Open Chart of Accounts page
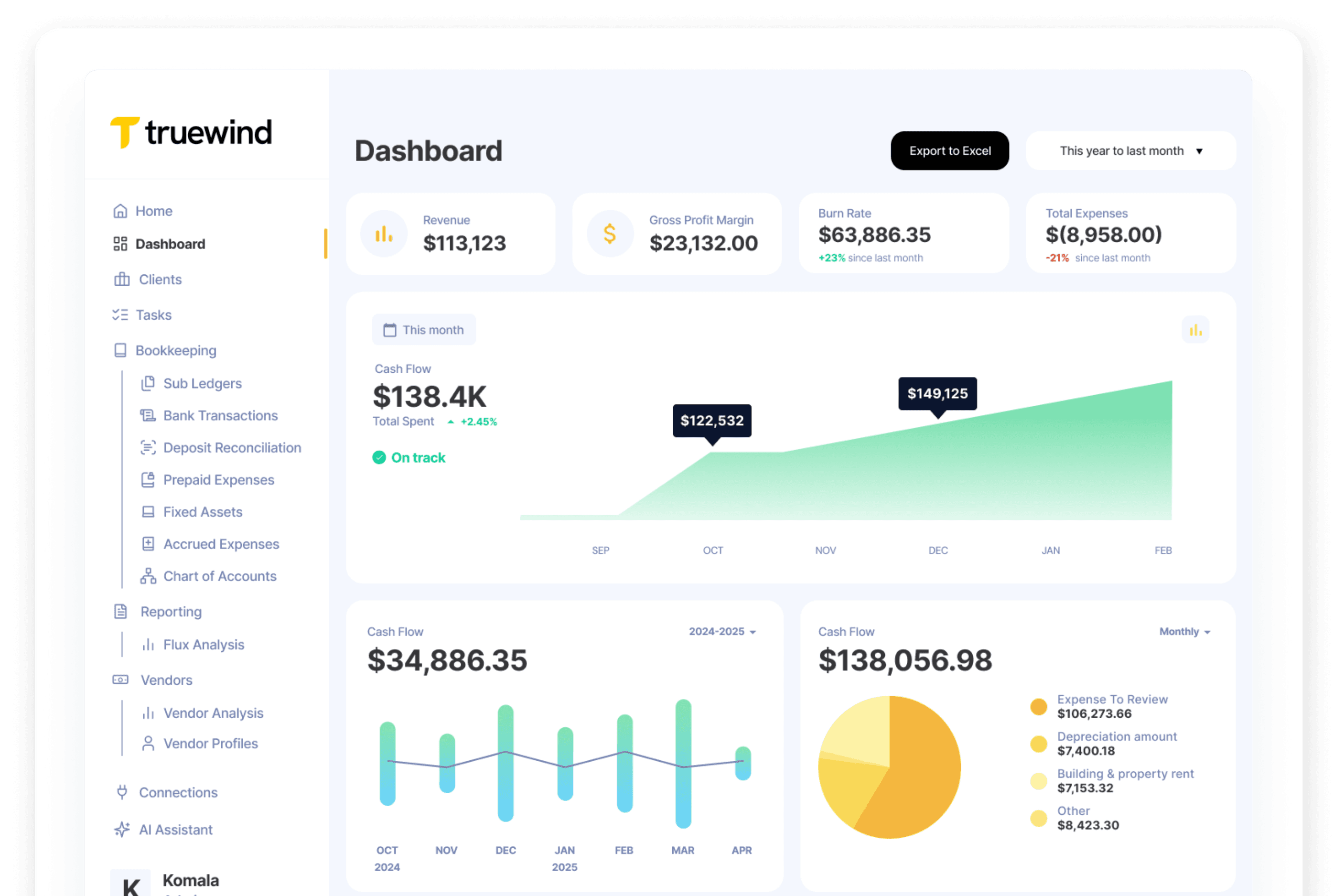 tap(220, 576)
